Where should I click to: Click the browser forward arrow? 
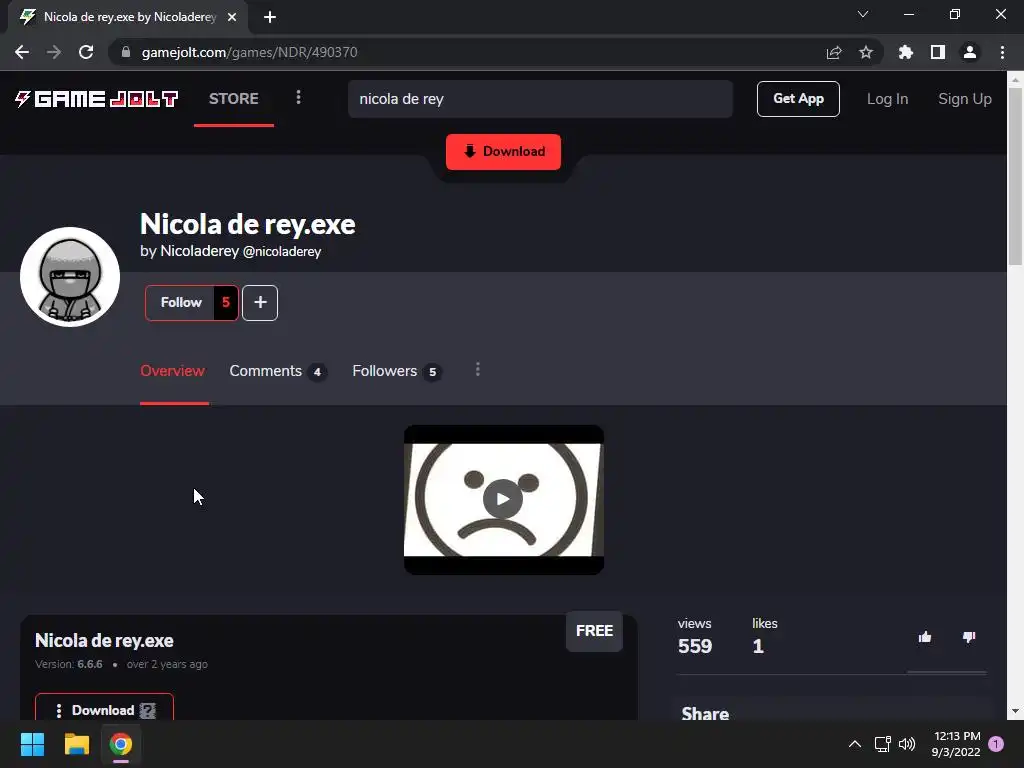(54, 52)
